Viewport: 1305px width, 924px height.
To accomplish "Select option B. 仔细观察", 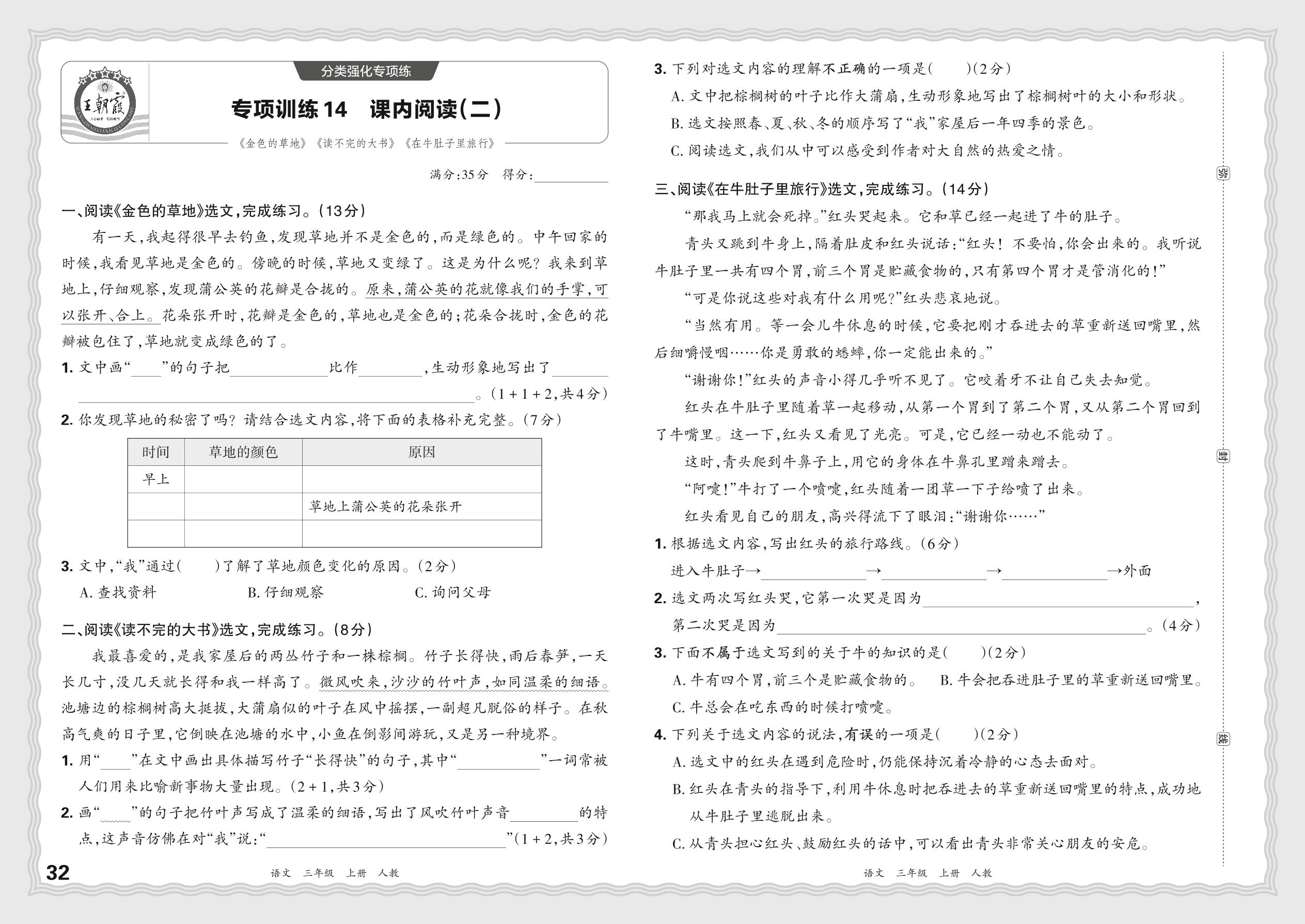I will coord(286,592).
